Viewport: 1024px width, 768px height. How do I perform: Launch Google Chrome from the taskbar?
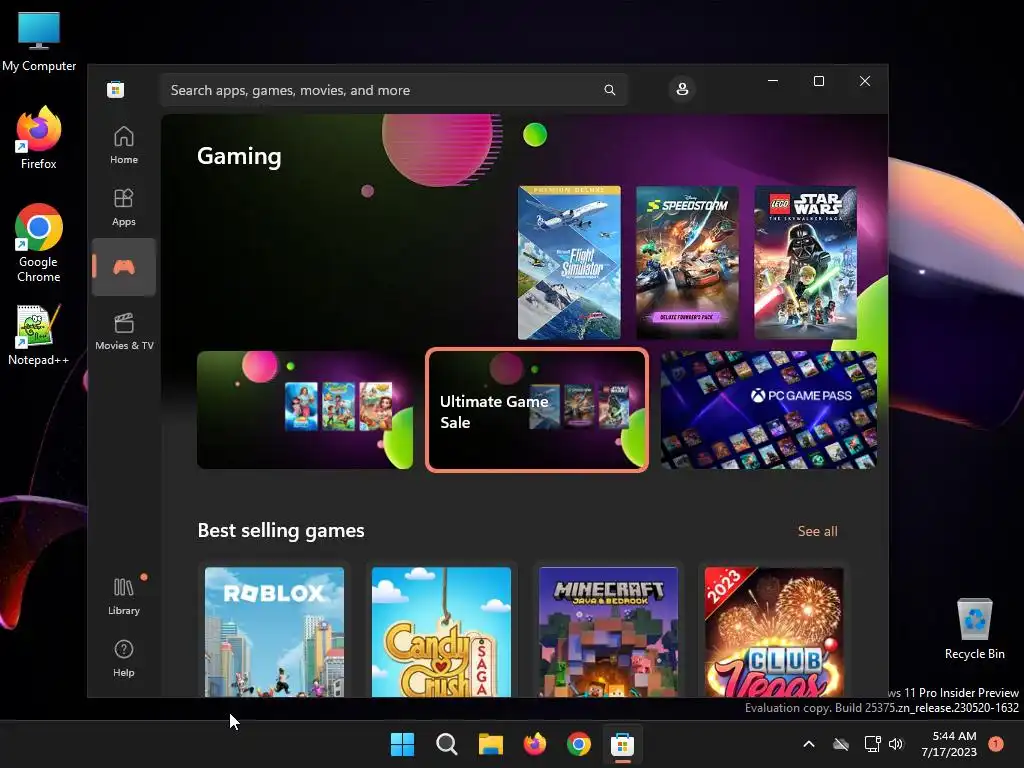[579, 744]
